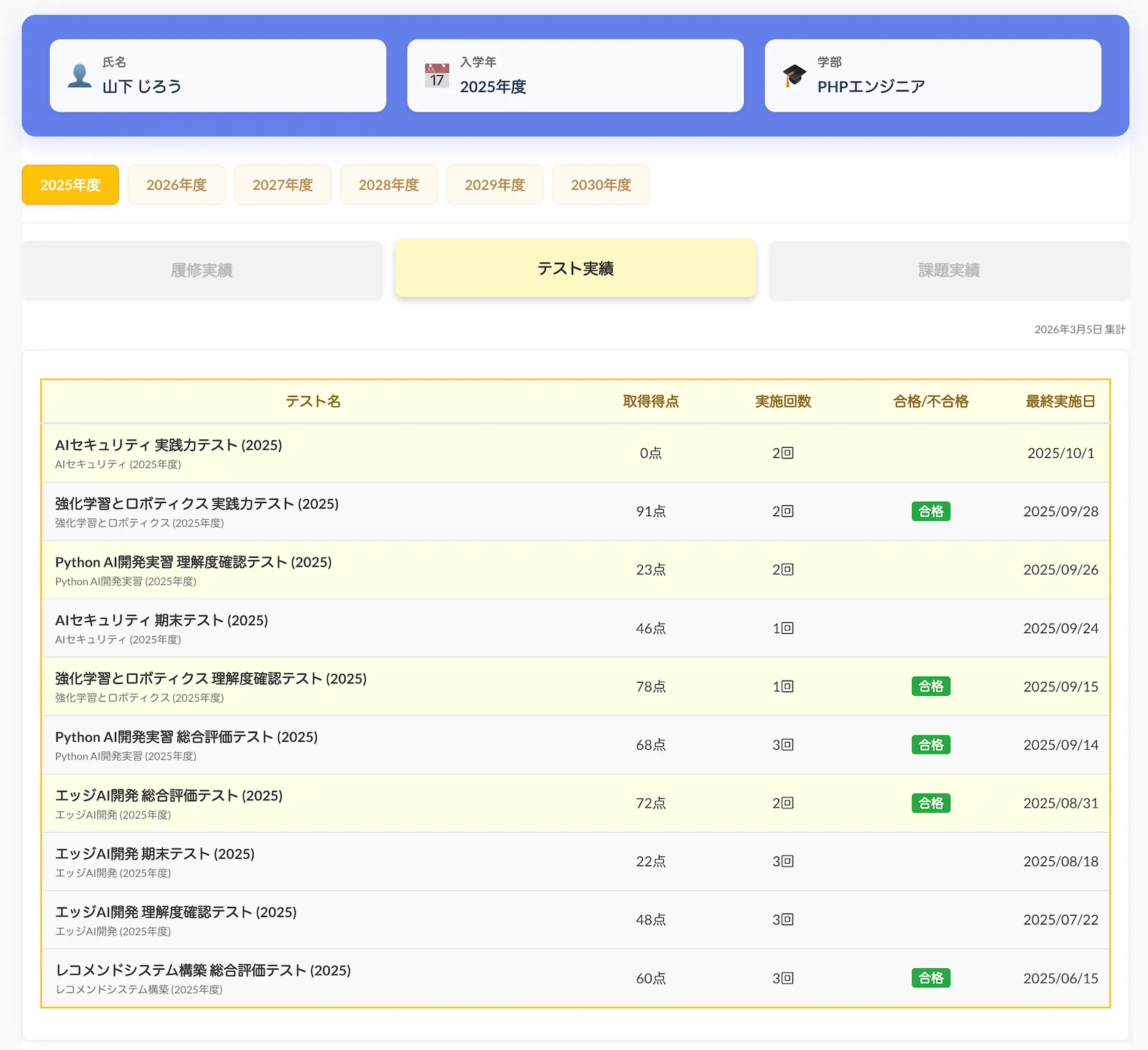Viewport: 1148px width, 1050px height.
Task: Open the 2027年度 year tab
Action: click(283, 185)
